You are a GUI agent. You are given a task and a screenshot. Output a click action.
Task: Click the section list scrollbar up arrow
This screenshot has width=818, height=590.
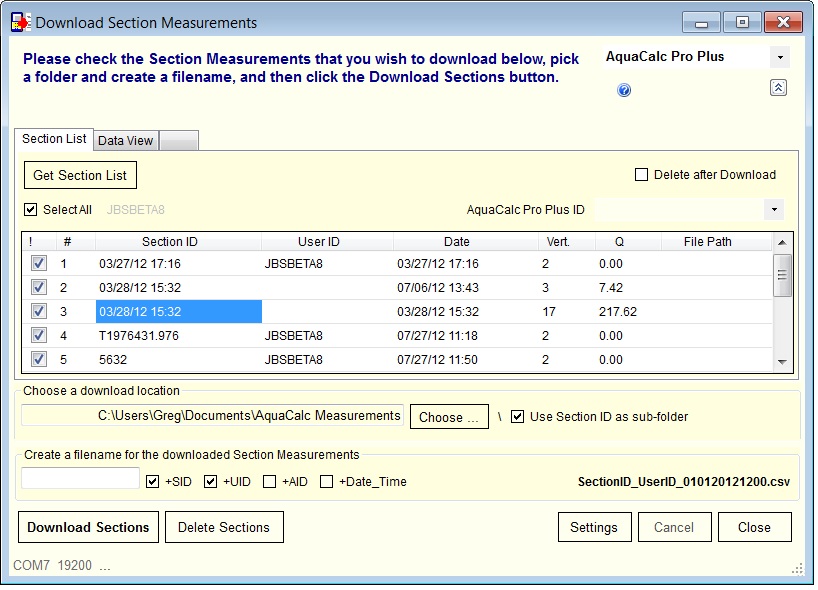click(782, 242)
